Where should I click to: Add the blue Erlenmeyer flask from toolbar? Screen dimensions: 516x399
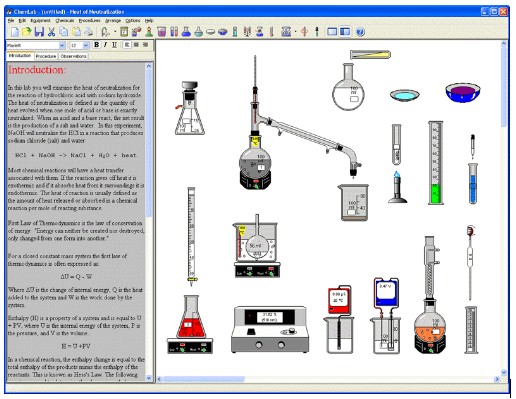tap(186, 32)
